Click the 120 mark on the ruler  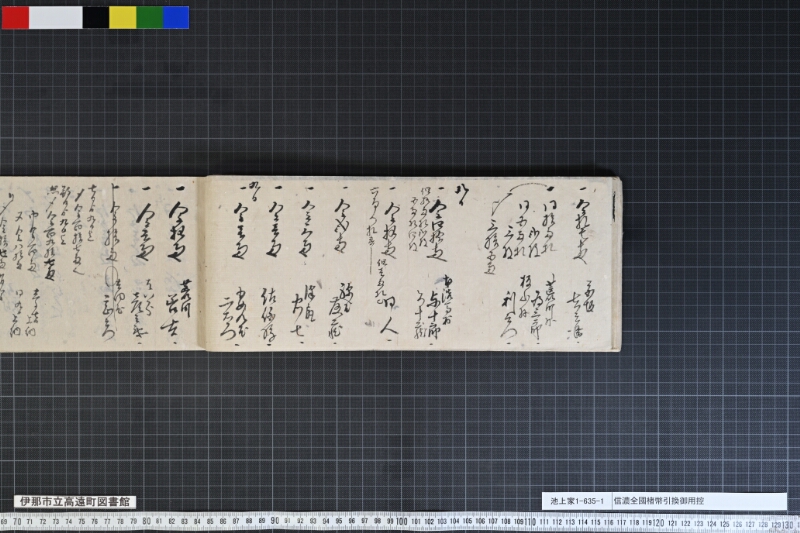point(658,522)
